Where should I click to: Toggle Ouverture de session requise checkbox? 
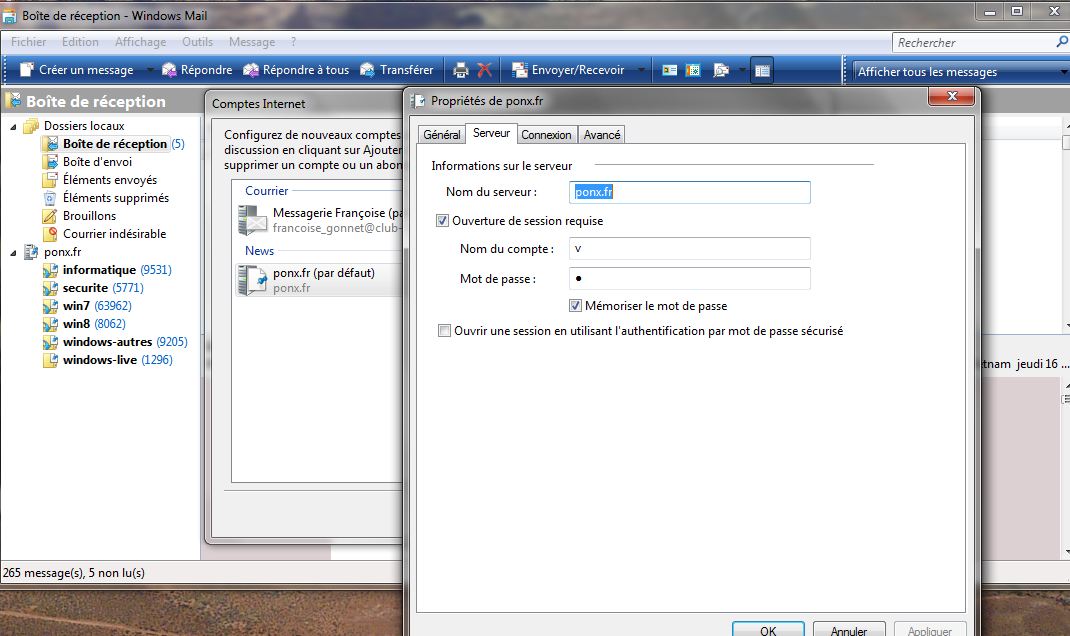442,220
